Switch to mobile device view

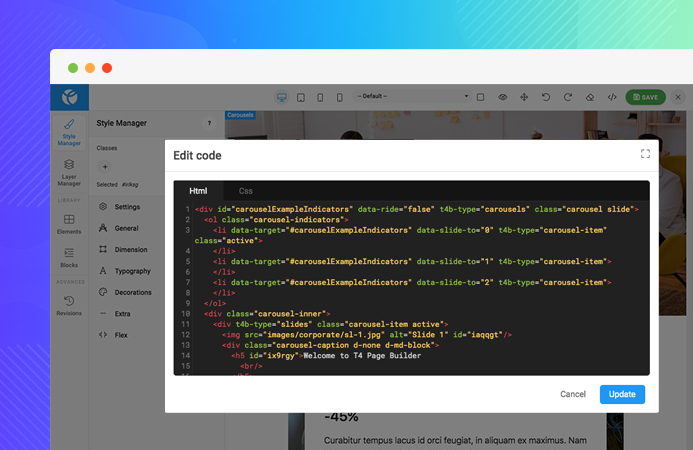pos(341,97)
